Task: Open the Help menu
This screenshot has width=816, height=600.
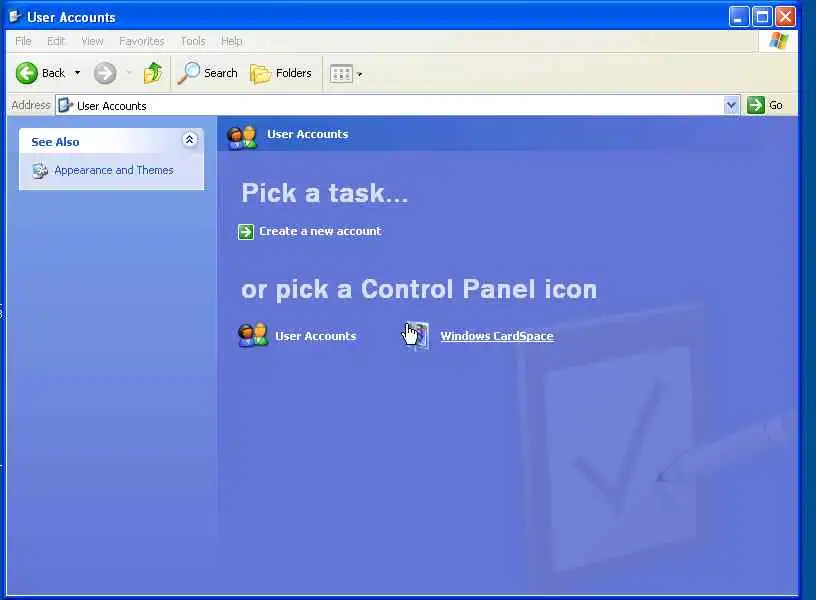Action: click(x=232, y=41)
